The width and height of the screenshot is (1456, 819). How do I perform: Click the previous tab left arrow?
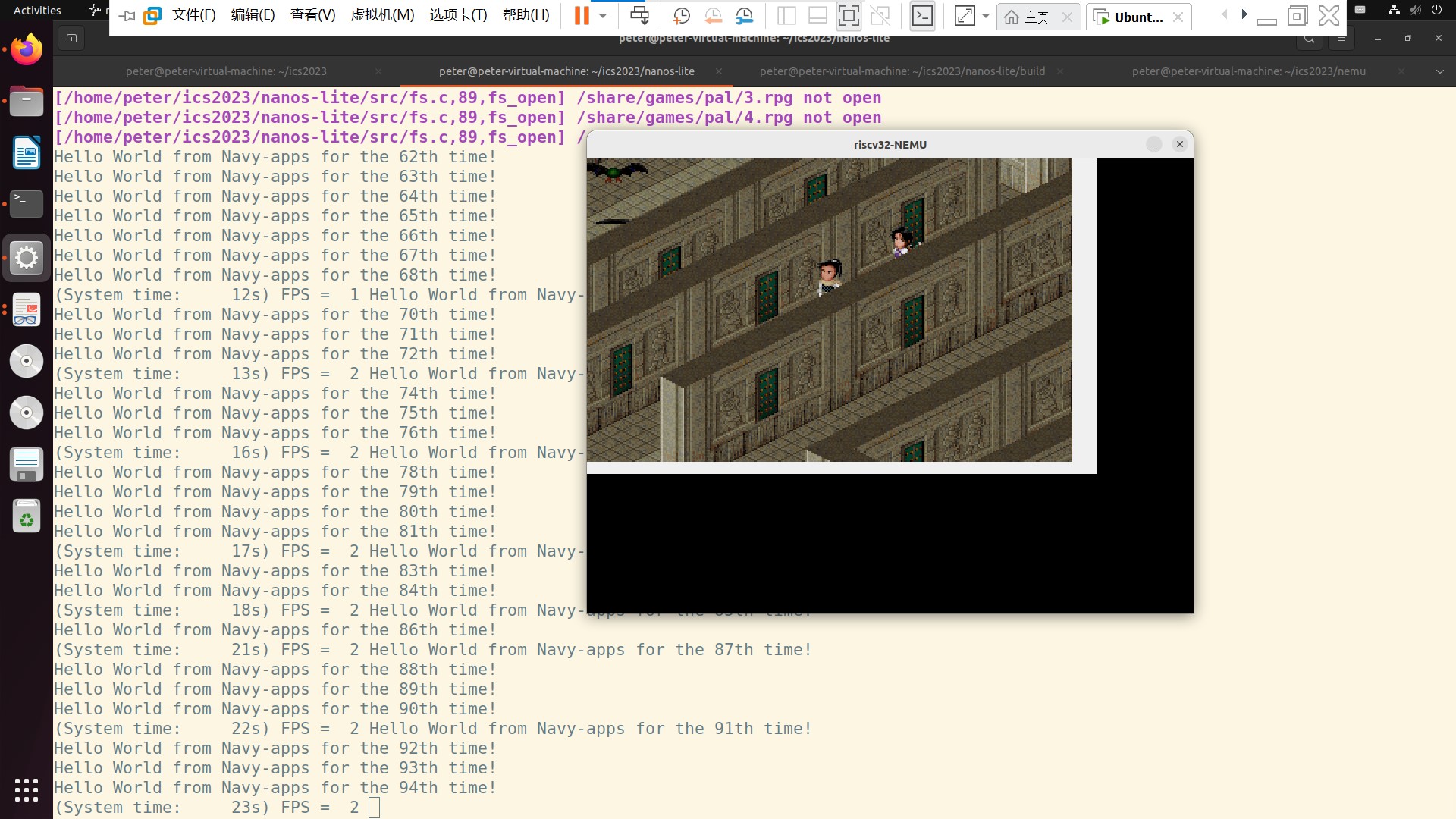pos(1225,14)
